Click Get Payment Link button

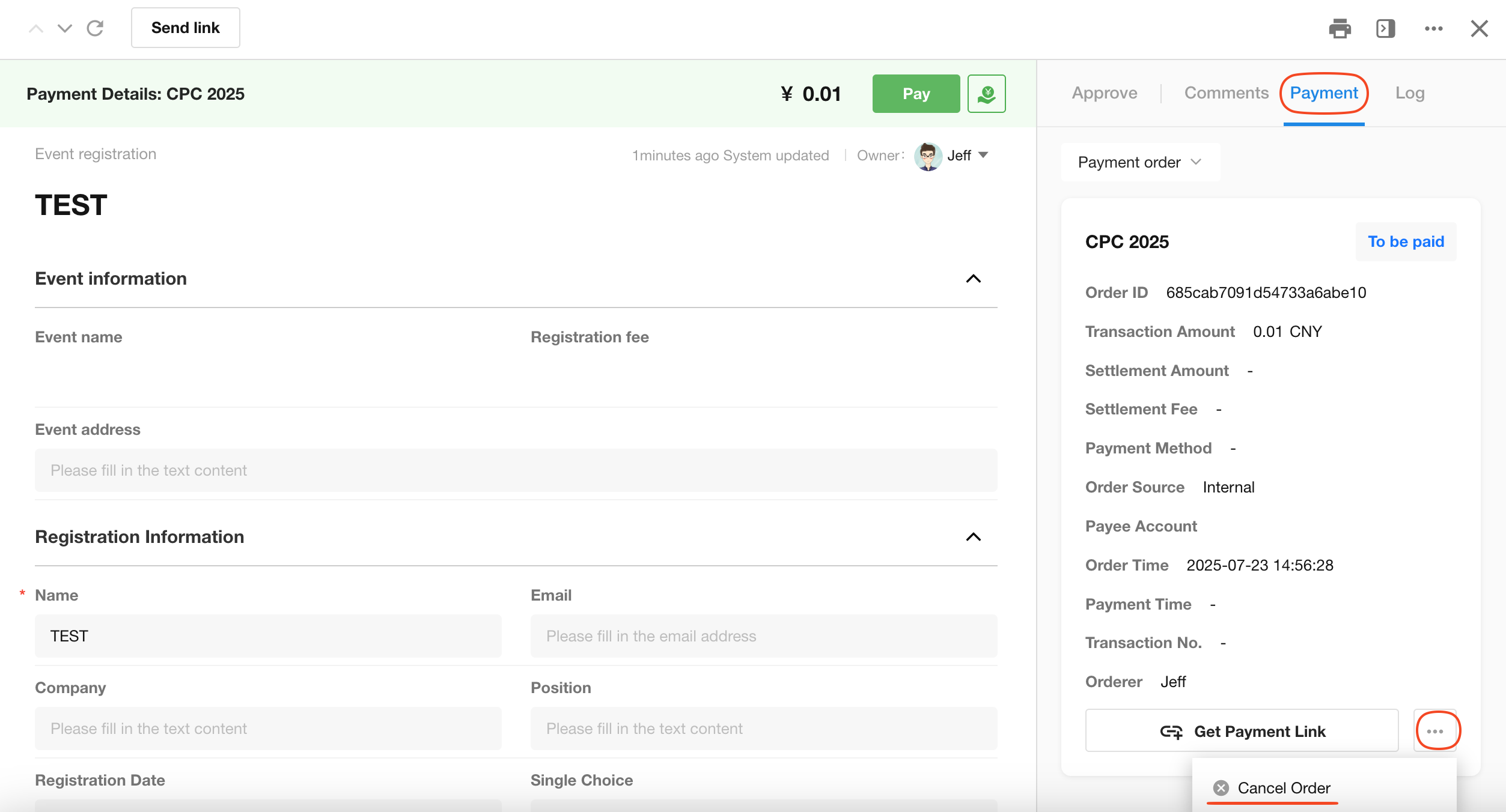coord(1242,731)
